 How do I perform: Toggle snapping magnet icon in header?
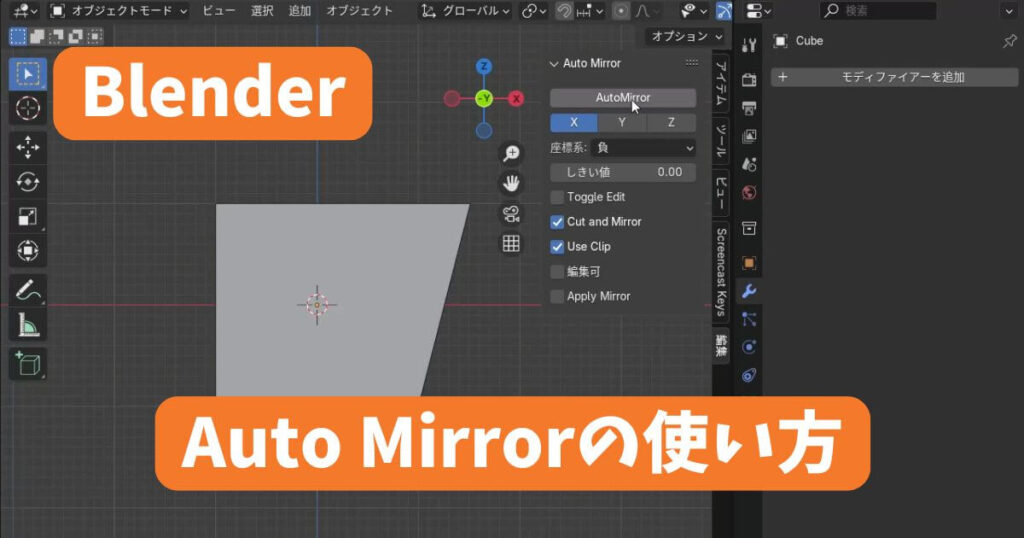(x=564, y=11)
